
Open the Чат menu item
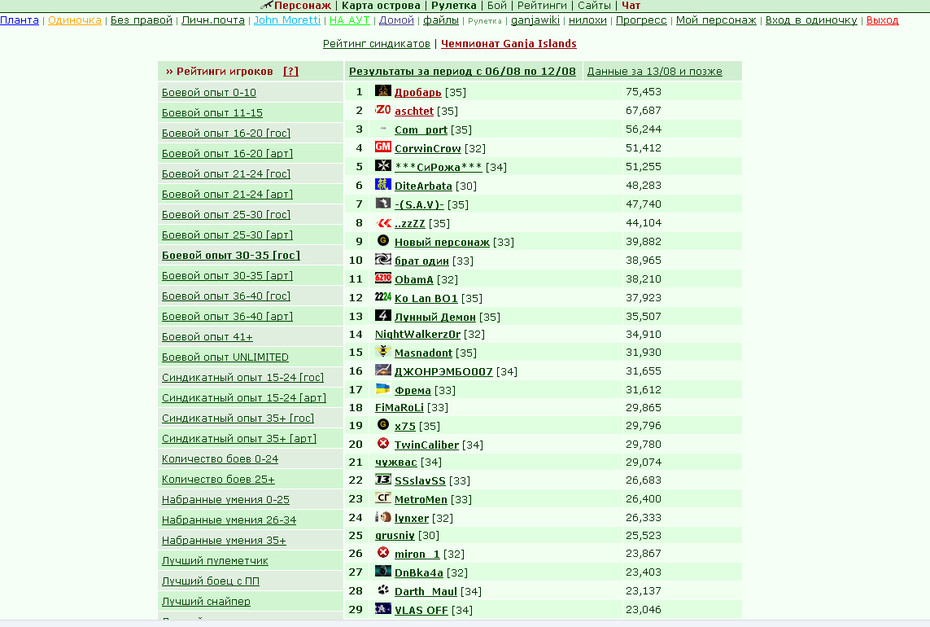(631, 5)
